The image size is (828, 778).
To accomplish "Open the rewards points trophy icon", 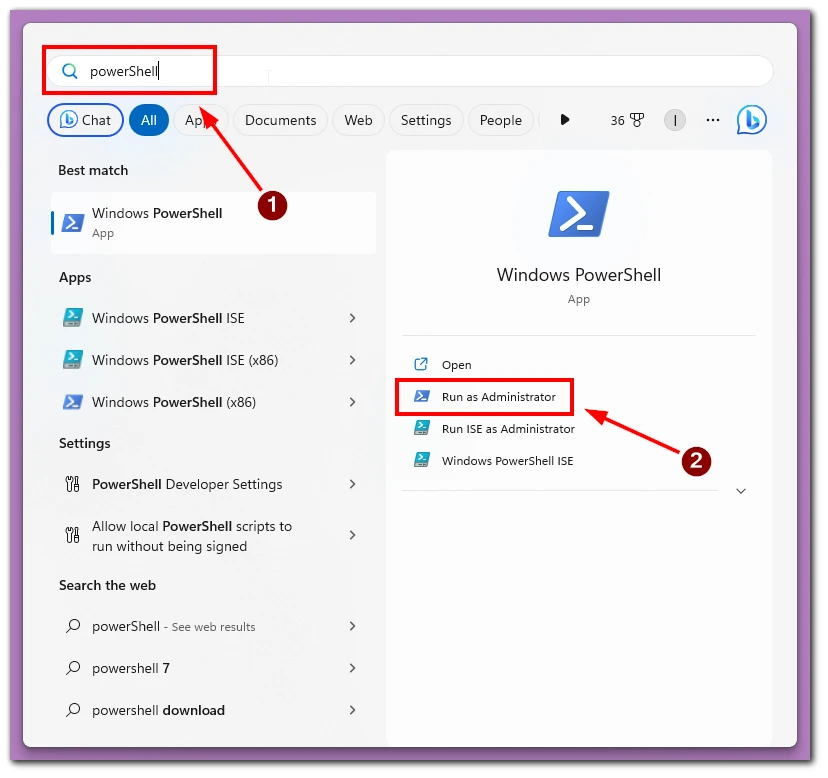I will [637, 120].
